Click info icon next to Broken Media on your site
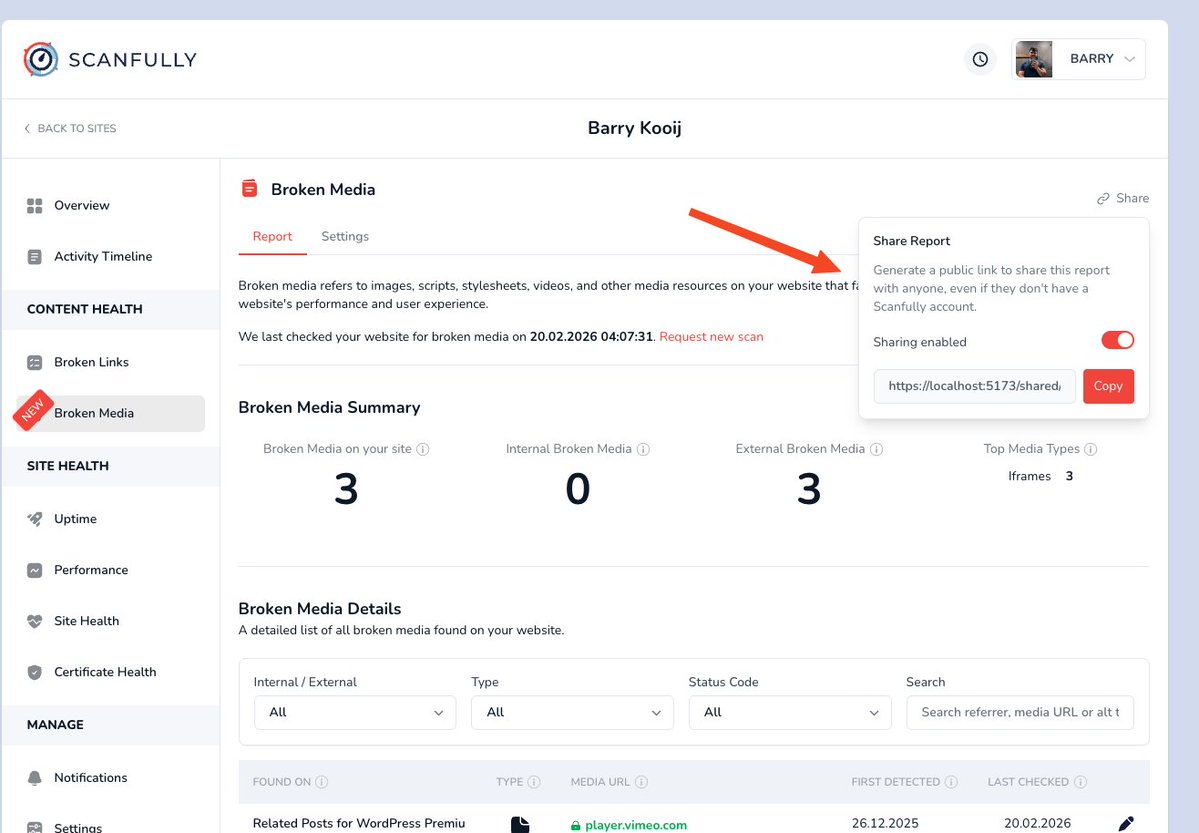This screenshot has width=1199, height=833. [x=423, y=449]
